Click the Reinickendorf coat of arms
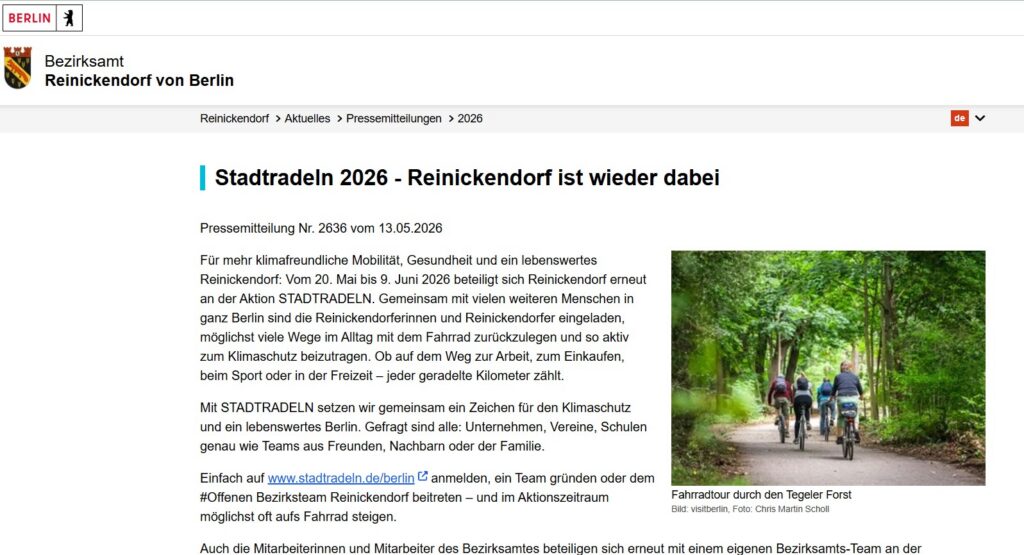This screenshot has width=1024, height=555. [x=18, y=67]
